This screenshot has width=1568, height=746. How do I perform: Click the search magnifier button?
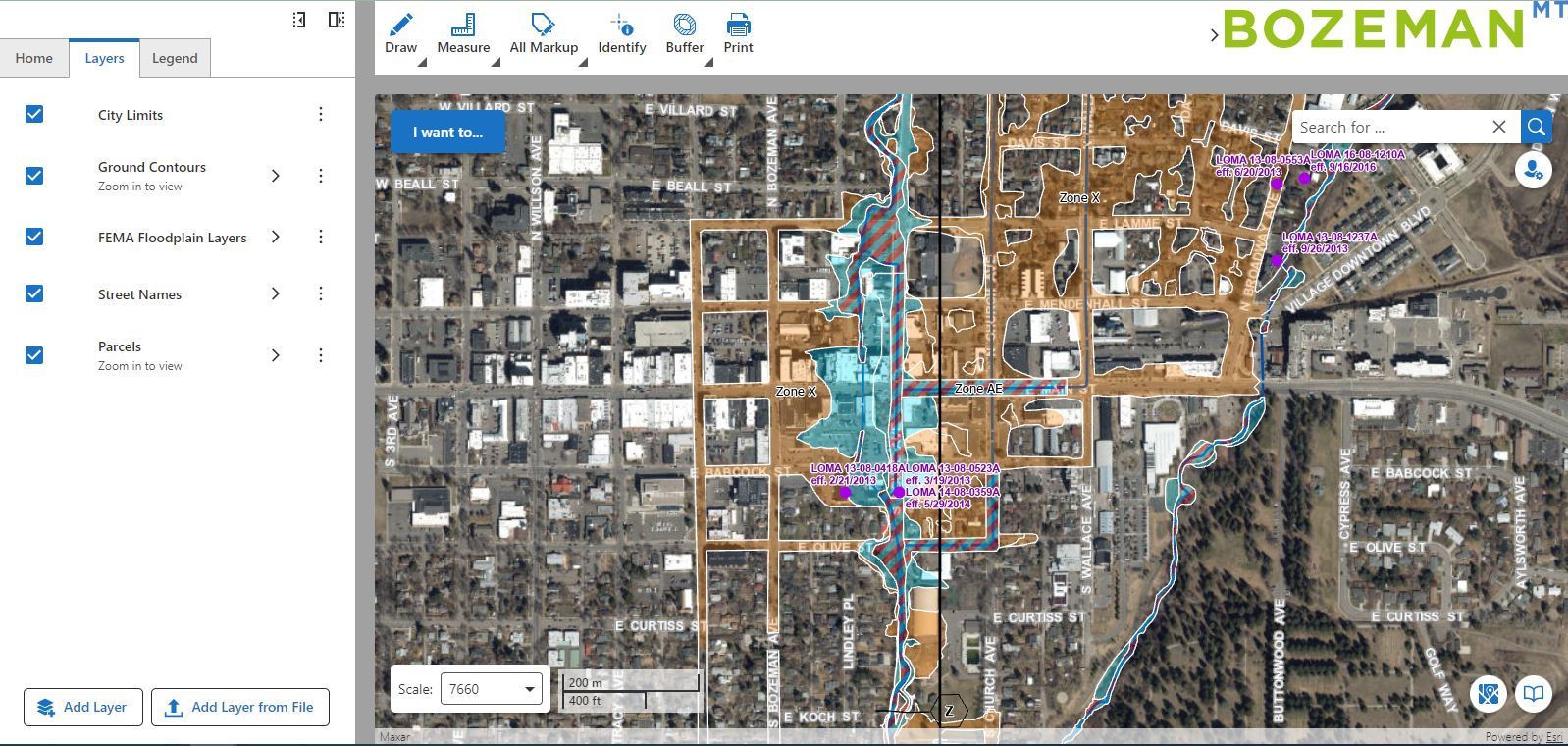point(1537,127)
